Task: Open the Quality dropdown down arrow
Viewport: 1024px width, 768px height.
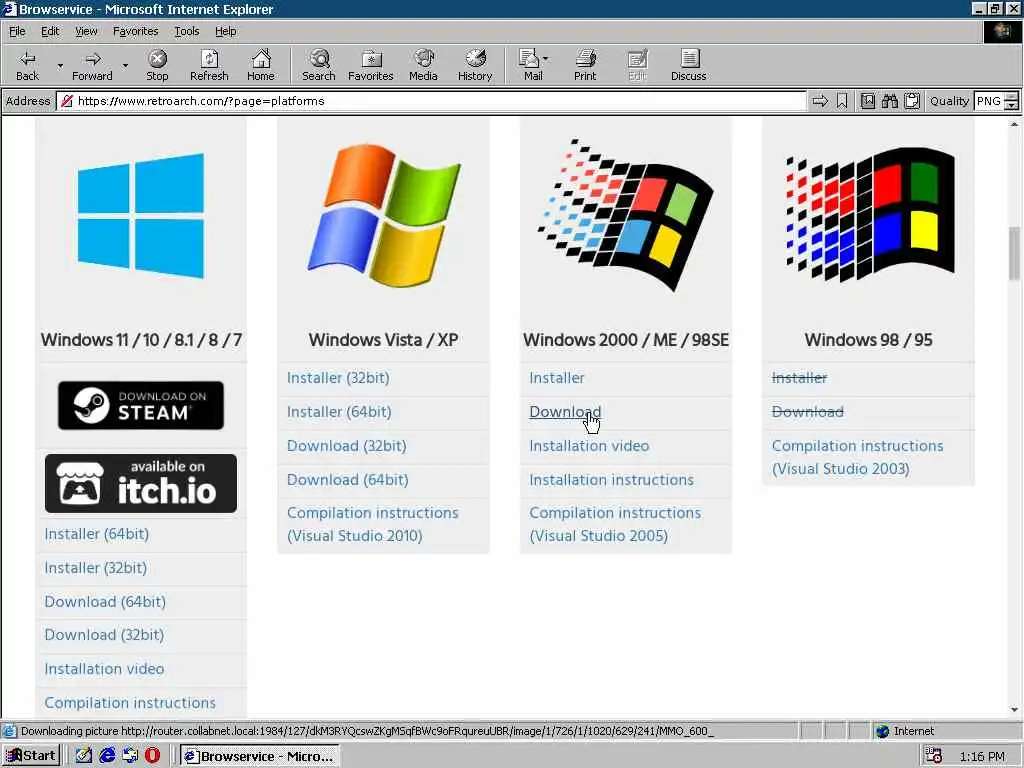Action: 1012,106
